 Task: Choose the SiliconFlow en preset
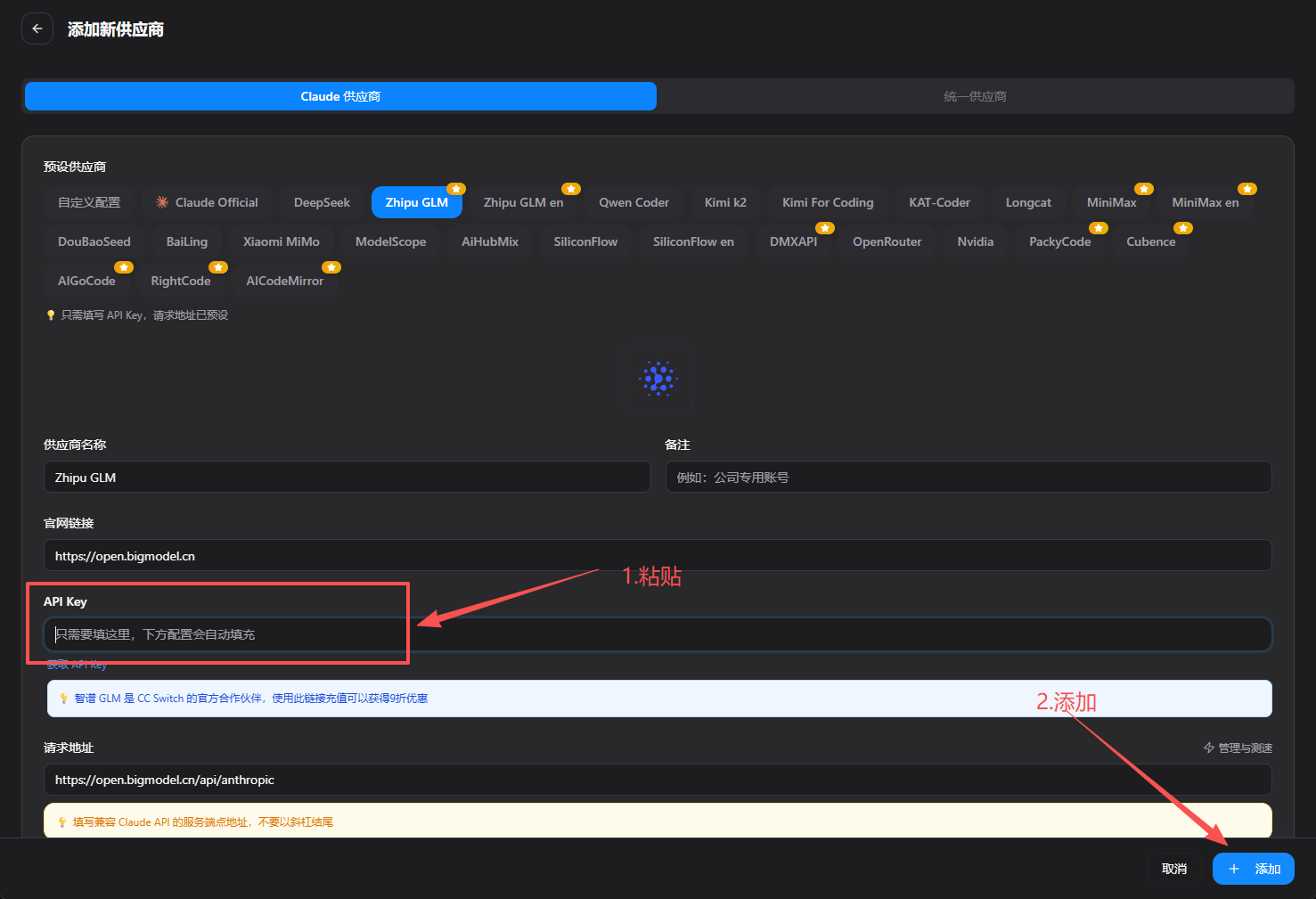click(x=693, y=241)
